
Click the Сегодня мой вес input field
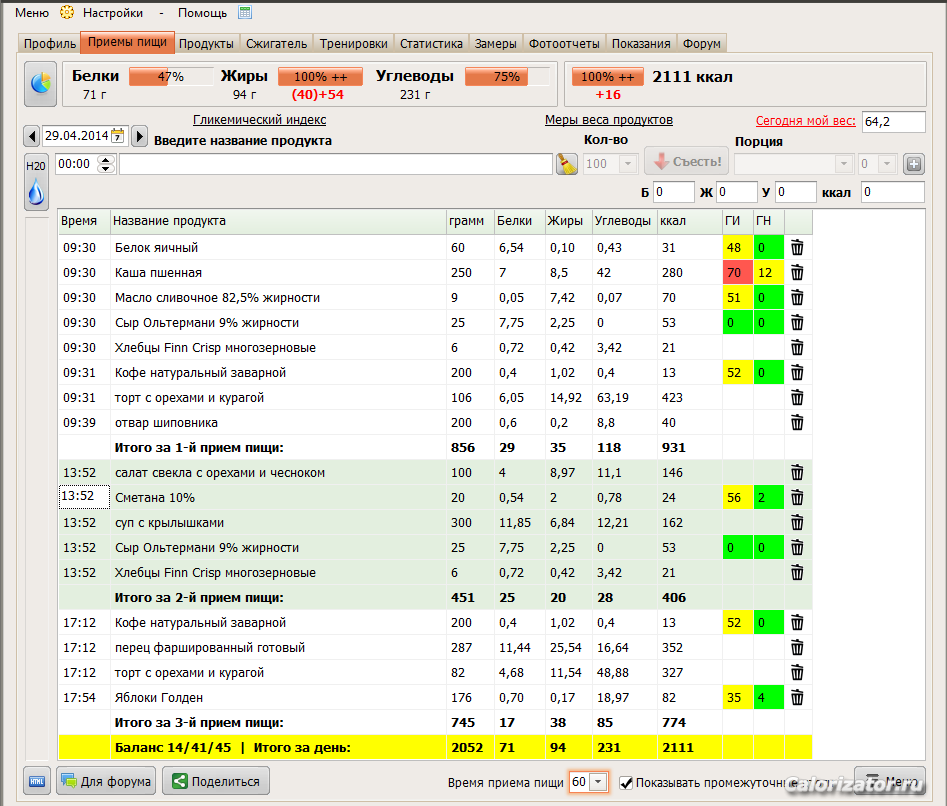pos(893,121)
